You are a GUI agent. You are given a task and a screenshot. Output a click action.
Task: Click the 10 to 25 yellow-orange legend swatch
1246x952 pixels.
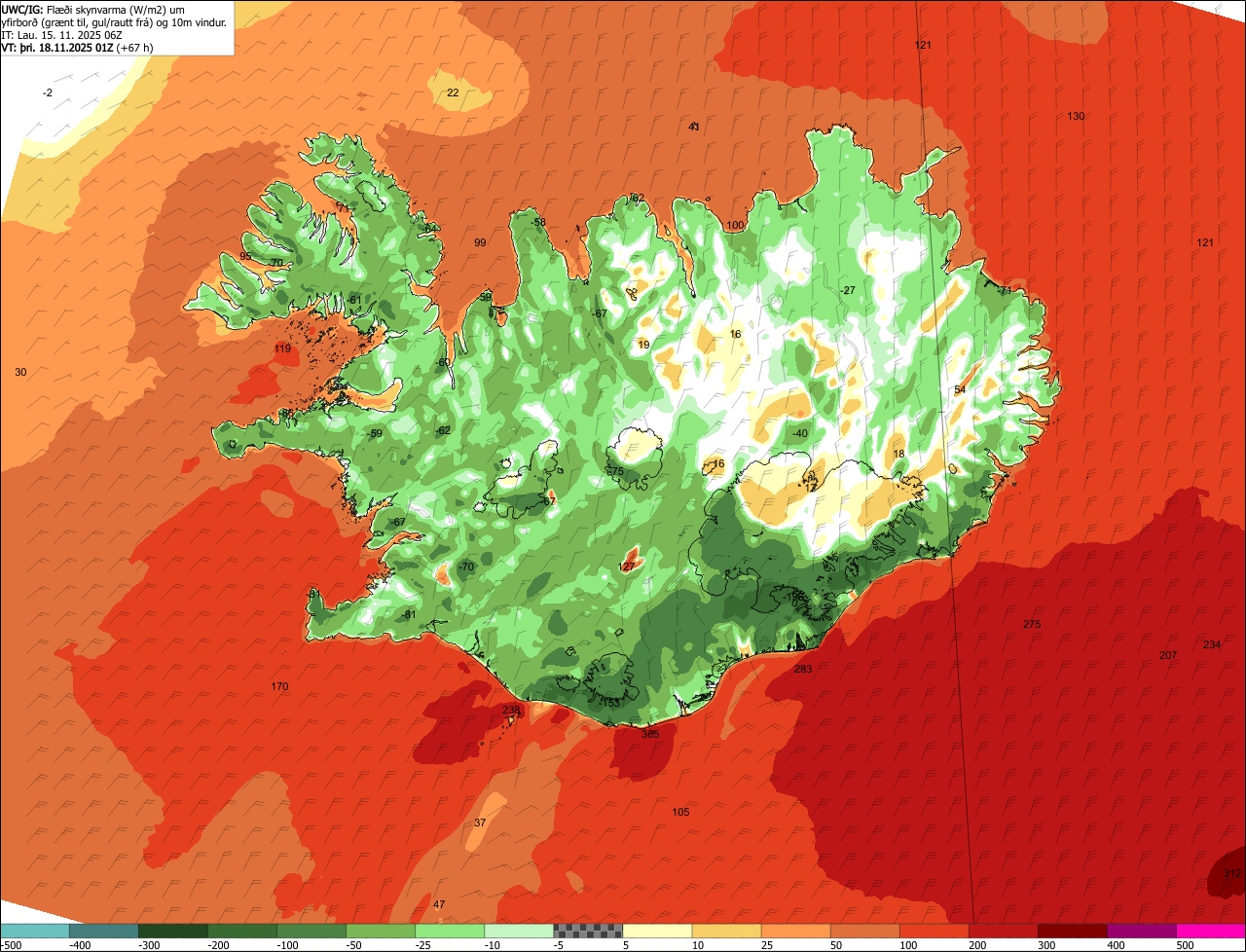725,931
